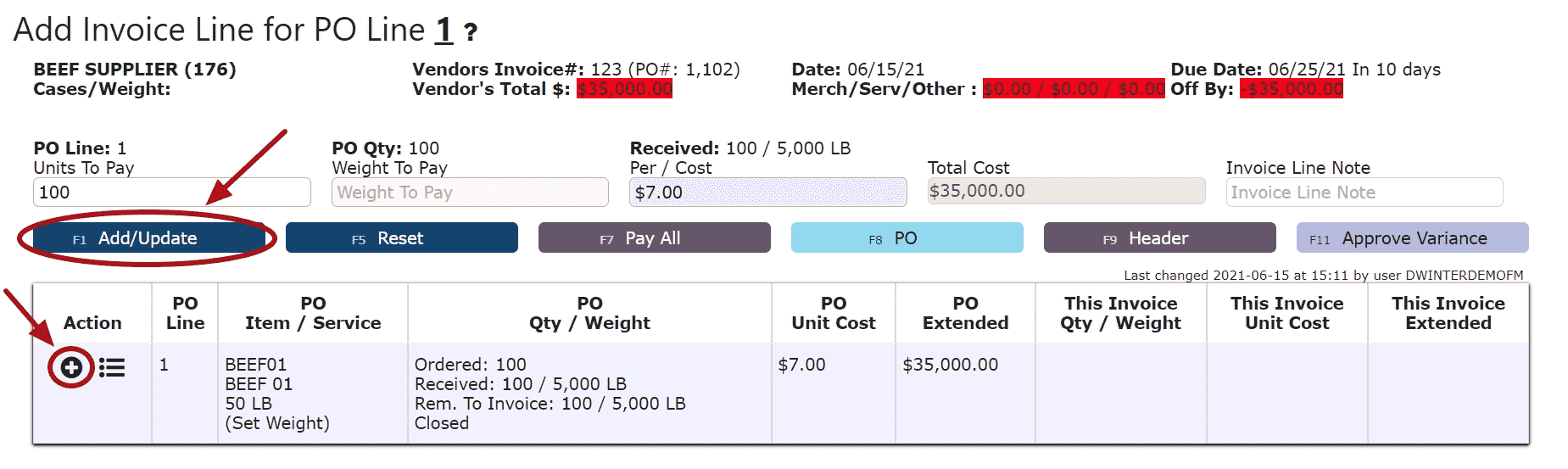1568x469 pixels.
Task: Click the F11 Approve Variance button
Action: click(1412, 238)
